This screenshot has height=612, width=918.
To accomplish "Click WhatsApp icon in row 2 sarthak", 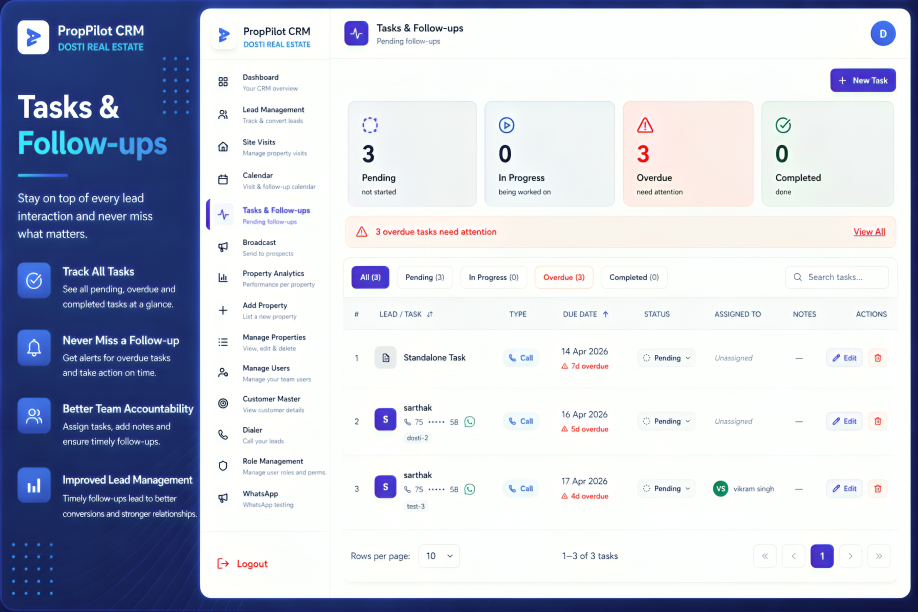I will pyautogui.click(x=470, y=422).
